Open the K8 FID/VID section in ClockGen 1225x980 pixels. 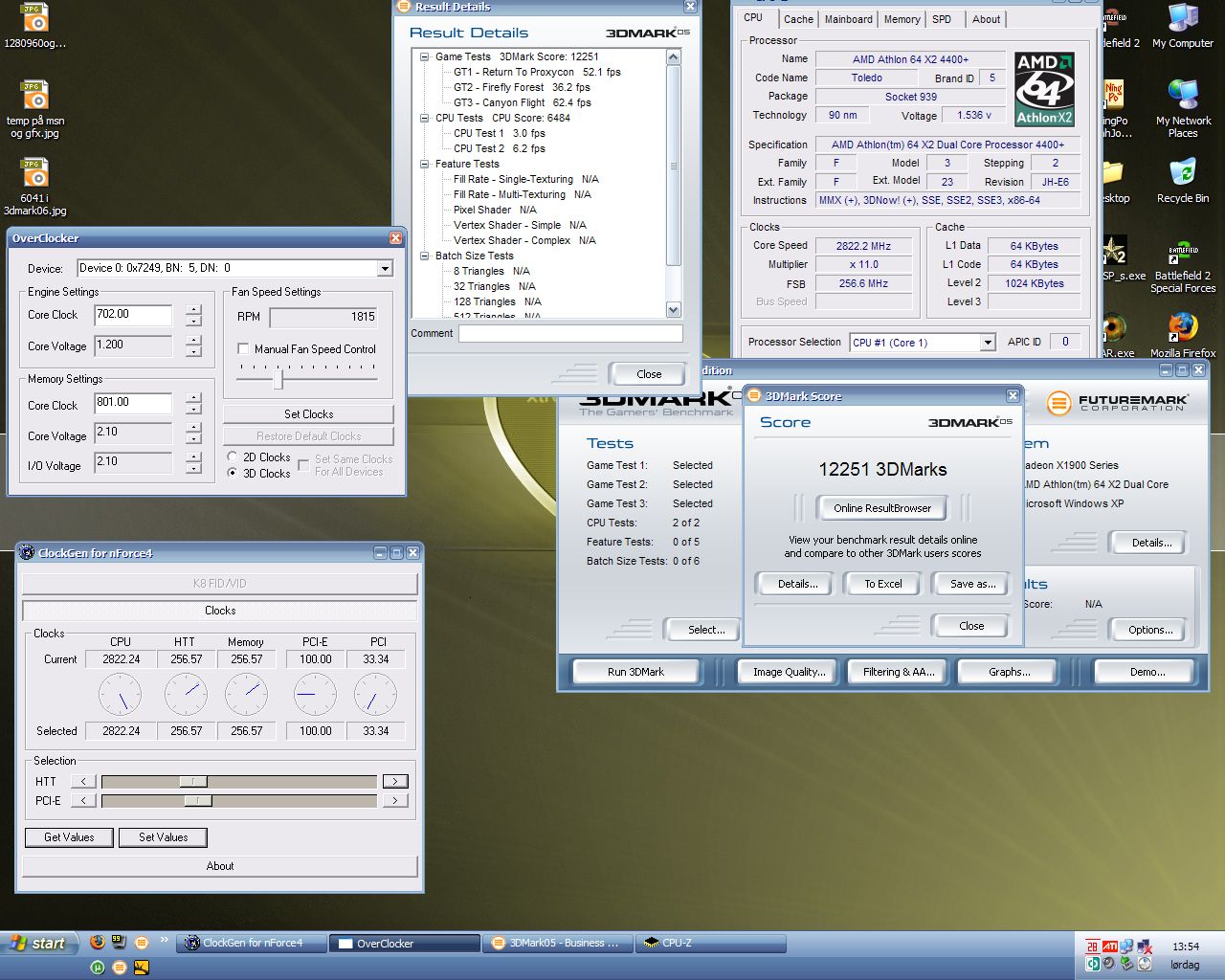[220, 583]
